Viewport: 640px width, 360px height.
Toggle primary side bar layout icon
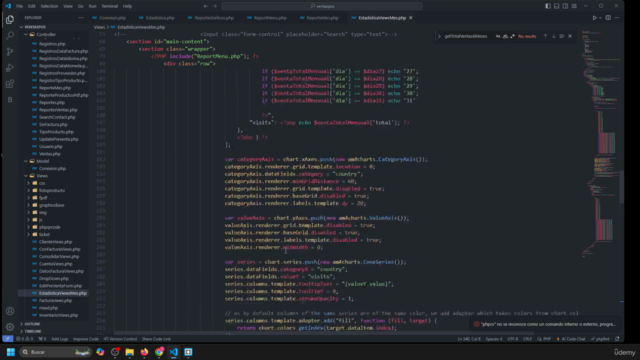pos(548,6)
